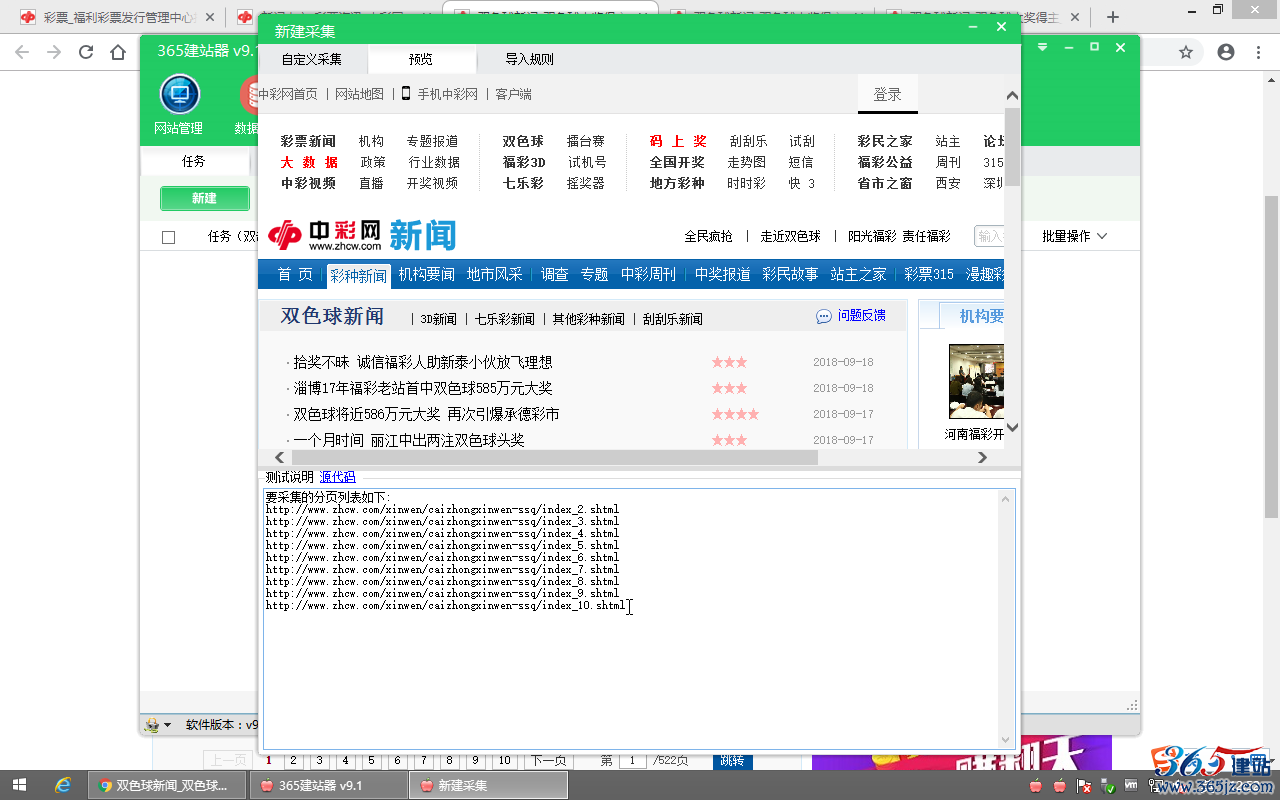Launch Internet Explorer from the taskbar
The height and width of the screenshot is (800, 1280).
tap(63, 785)
